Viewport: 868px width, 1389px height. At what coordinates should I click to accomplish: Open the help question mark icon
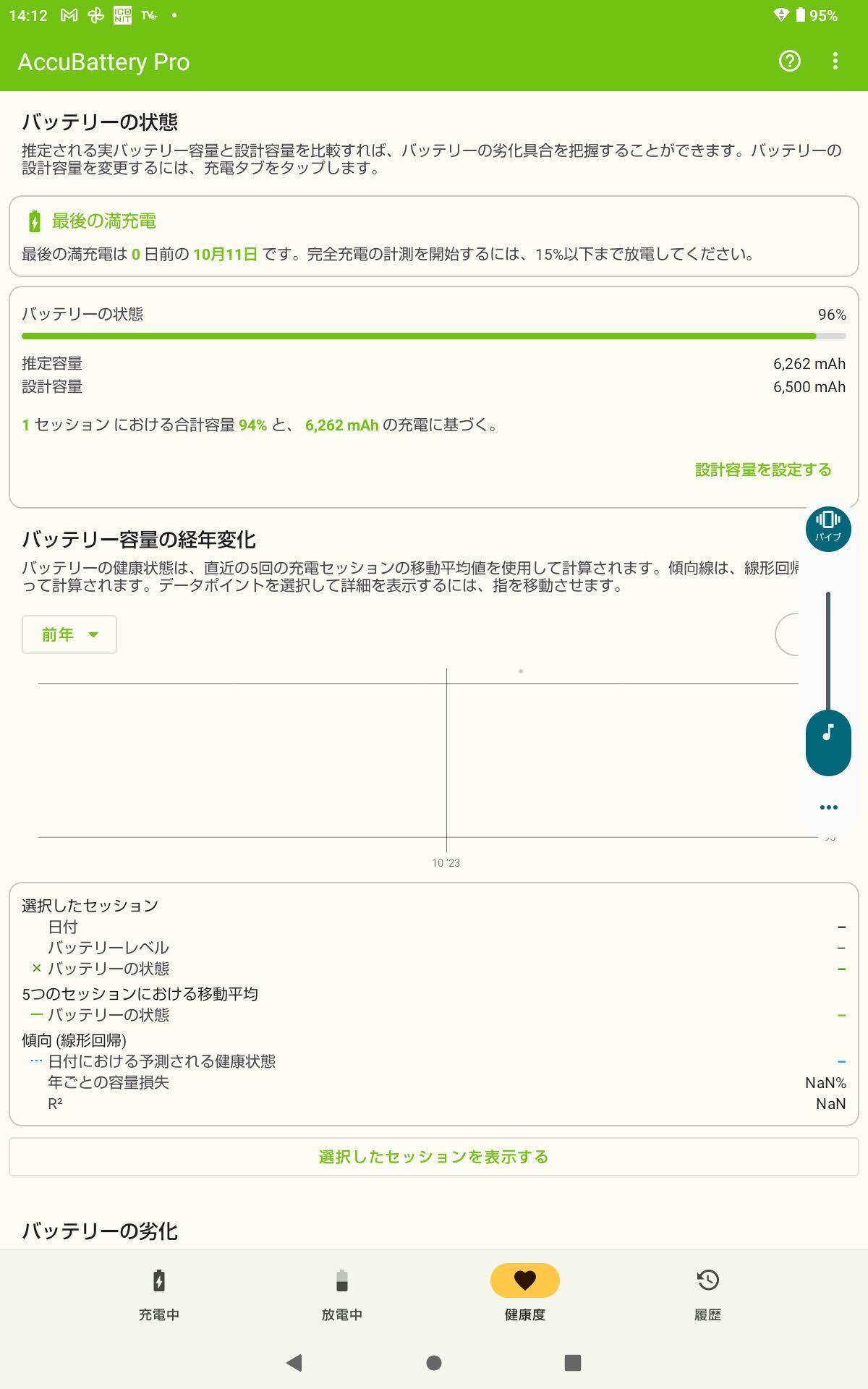click(x=789, y=61)
